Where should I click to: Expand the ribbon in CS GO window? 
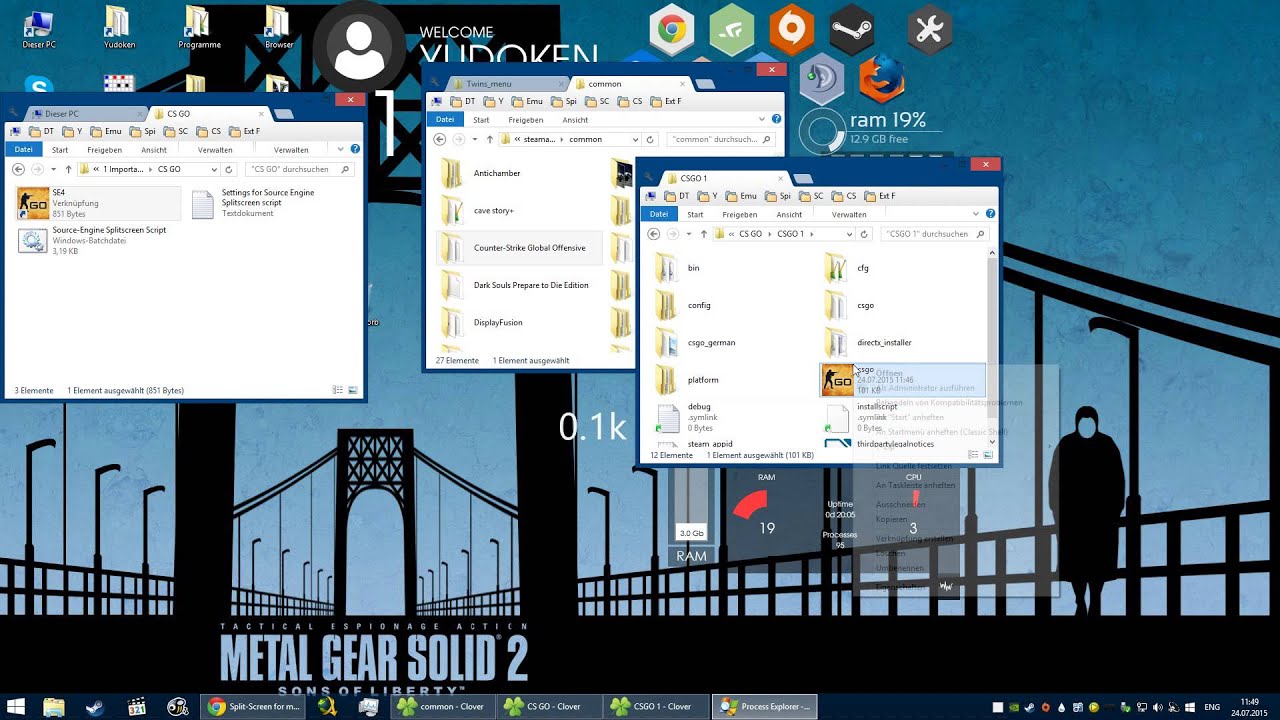pyautogui.click(x=341, y=149)
